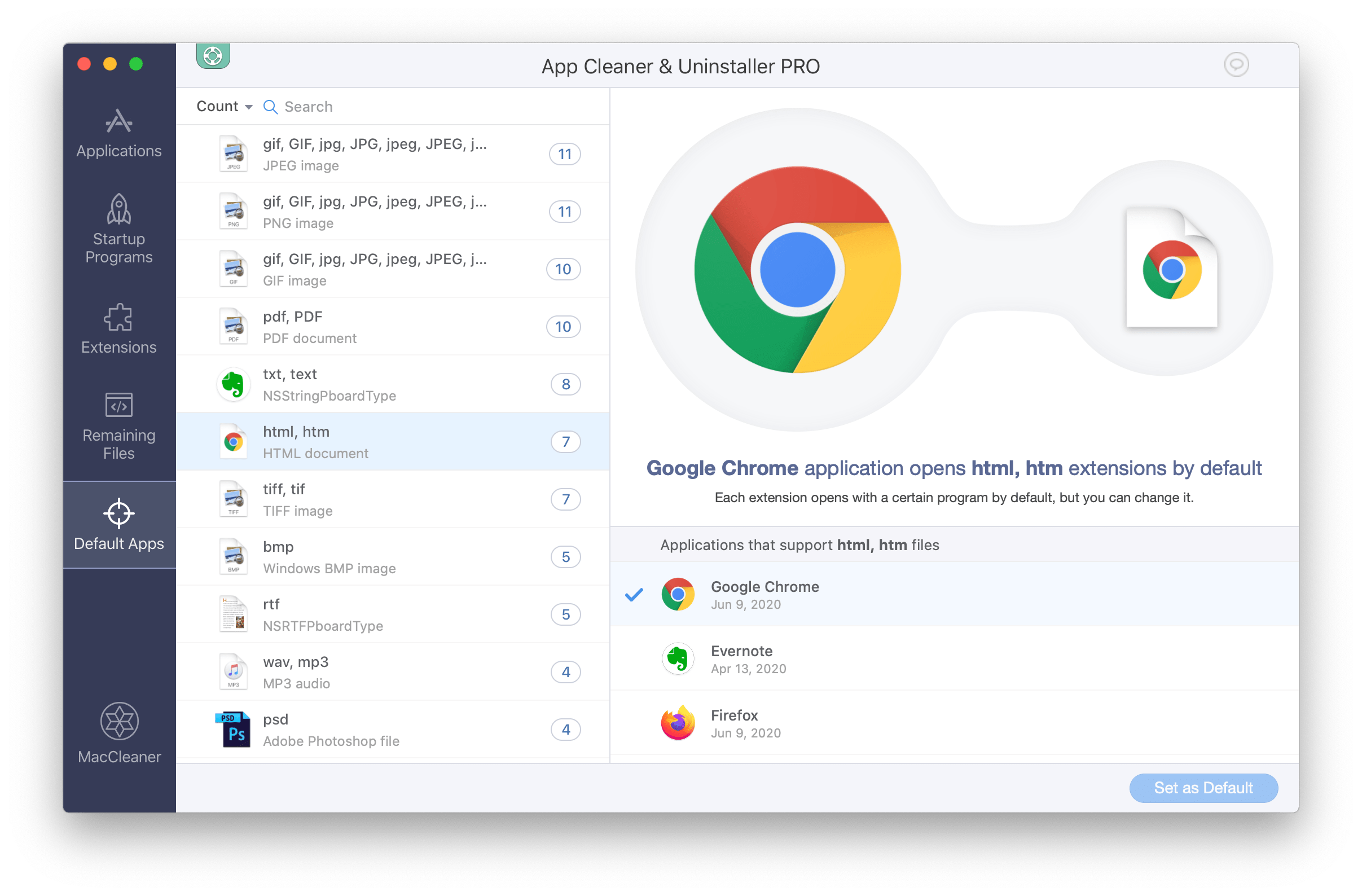Click GIF file type icon

tap(234, 269)
